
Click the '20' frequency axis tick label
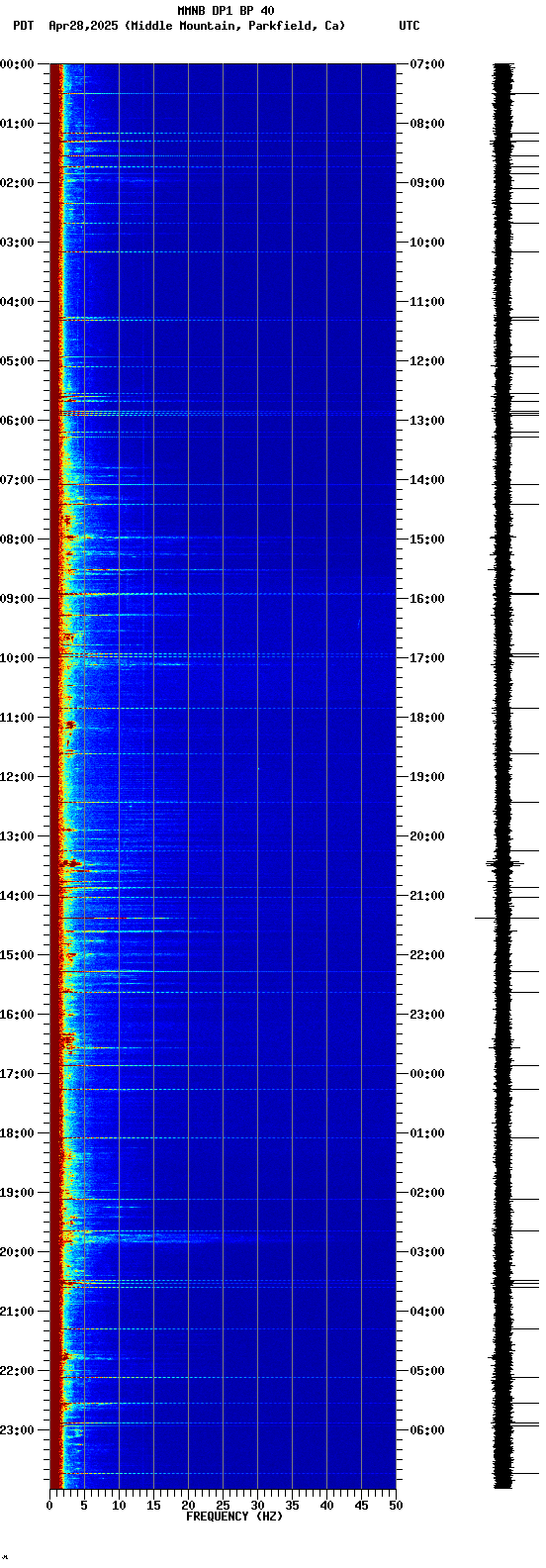[188, 1506]
